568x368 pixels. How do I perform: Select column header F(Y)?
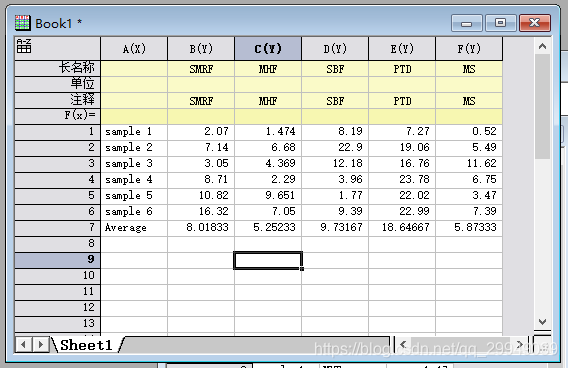469,49
